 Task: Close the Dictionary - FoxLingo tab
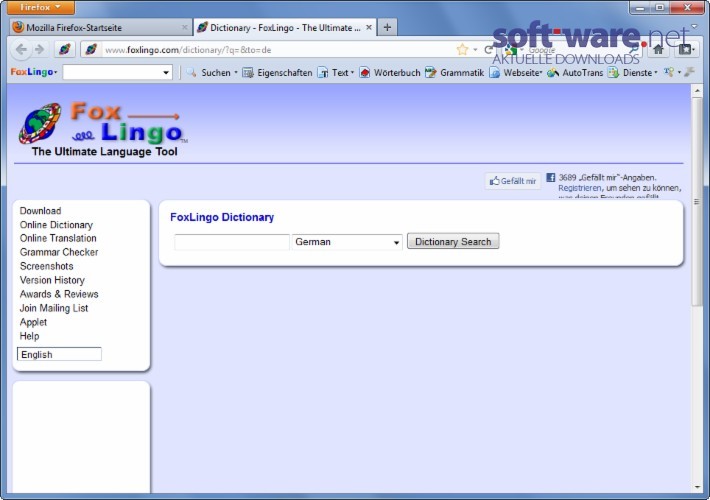point(369,27)
